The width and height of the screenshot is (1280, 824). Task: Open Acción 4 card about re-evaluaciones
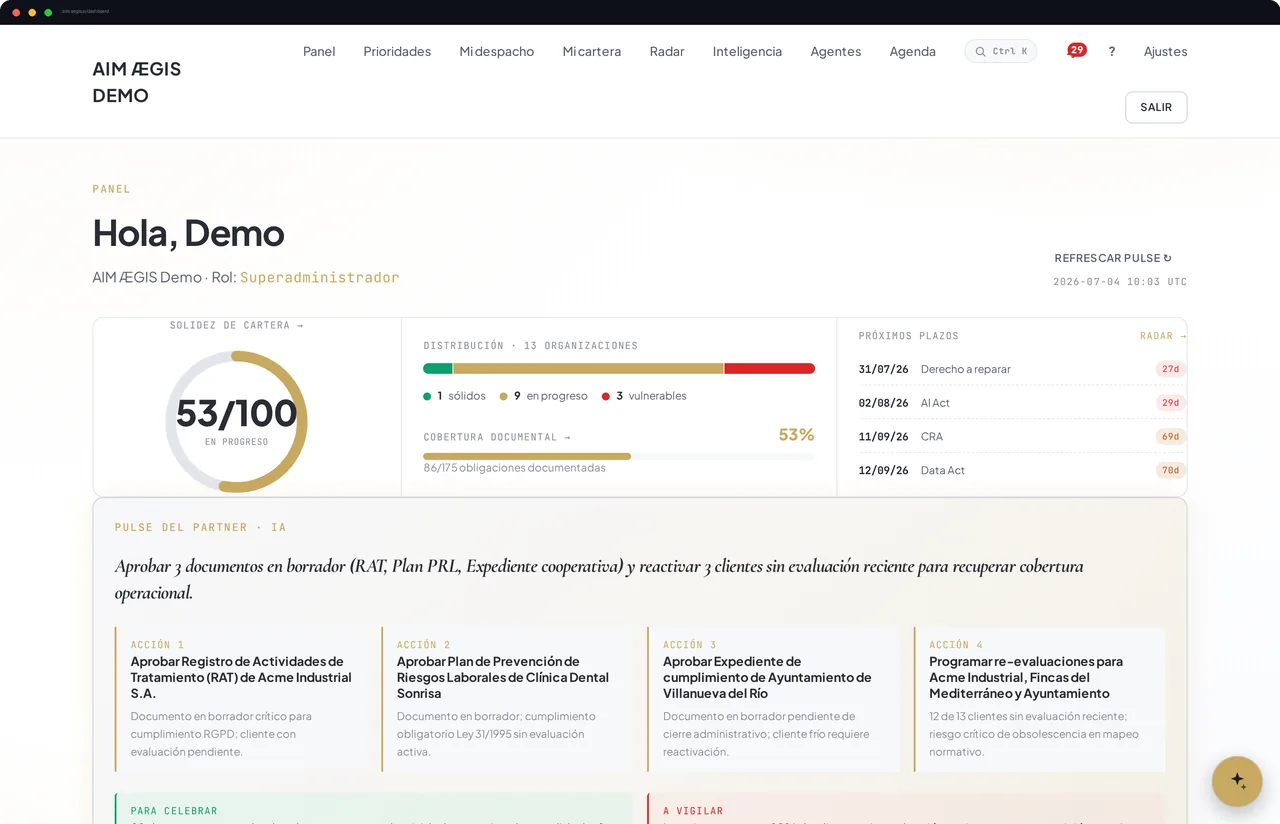(1040, 699)
